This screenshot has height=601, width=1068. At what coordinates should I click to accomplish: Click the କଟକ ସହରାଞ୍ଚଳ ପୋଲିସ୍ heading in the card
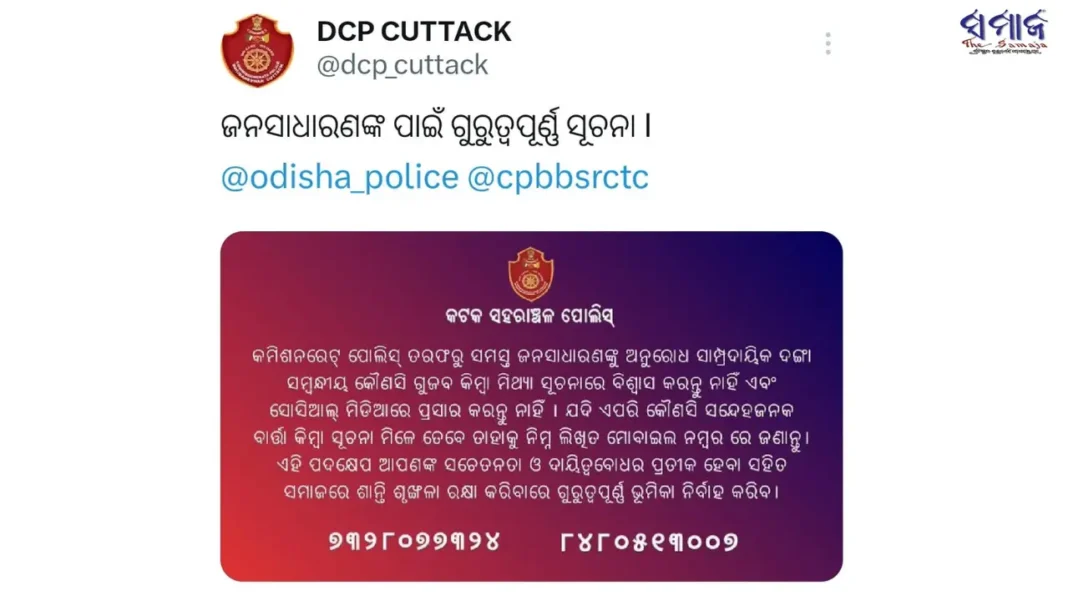coord(530,316)
